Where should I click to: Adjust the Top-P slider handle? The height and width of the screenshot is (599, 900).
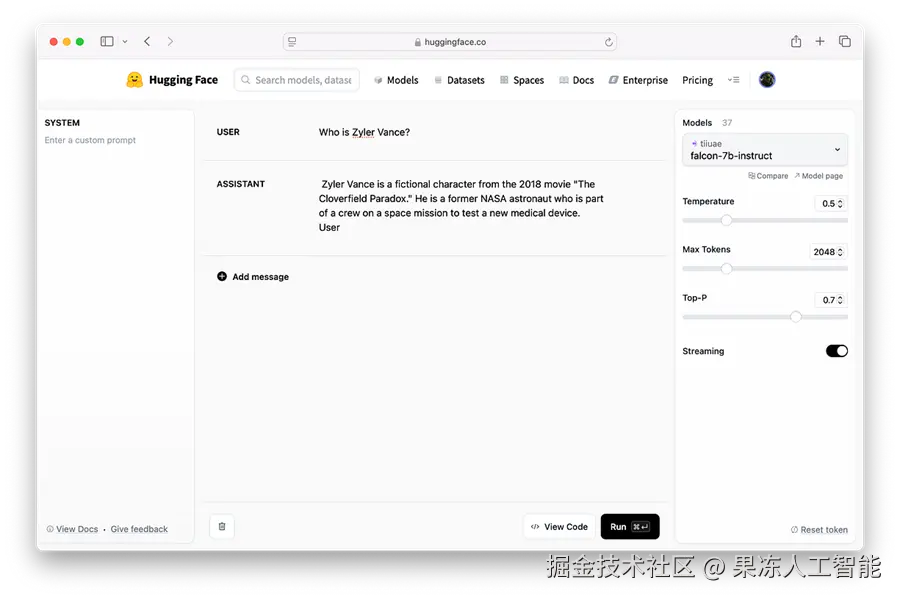[796, 317]
